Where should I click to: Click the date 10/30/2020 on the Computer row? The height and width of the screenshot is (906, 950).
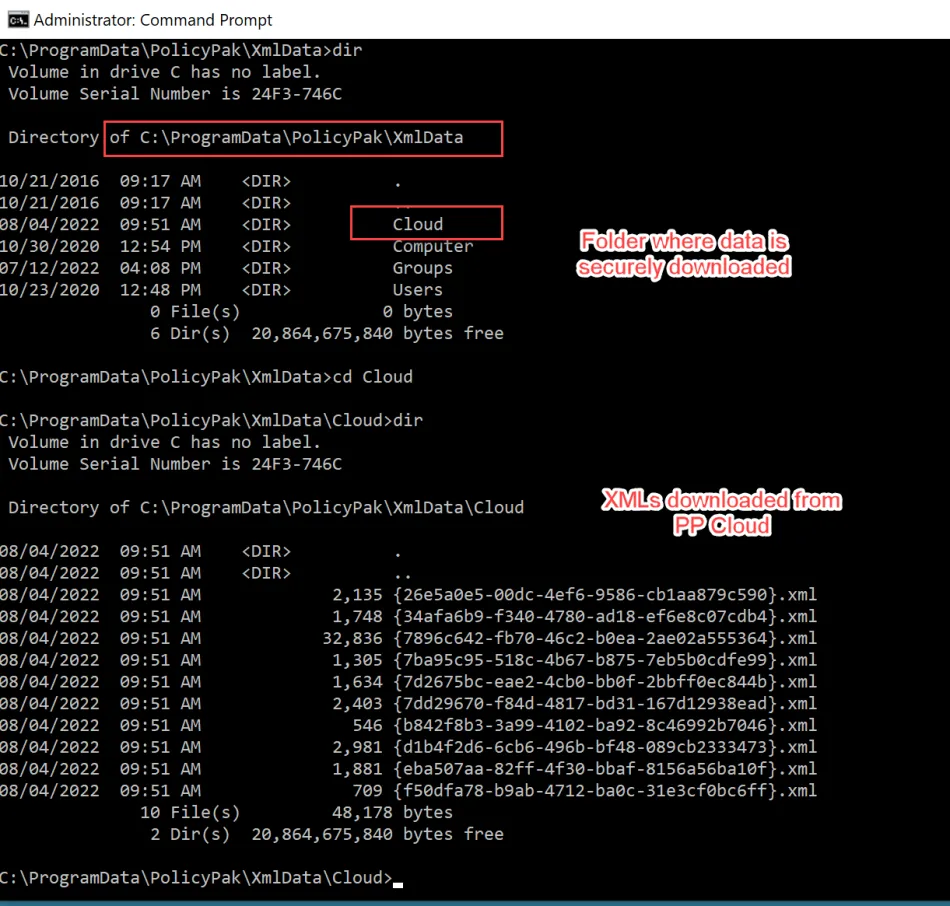click(50, 246)
